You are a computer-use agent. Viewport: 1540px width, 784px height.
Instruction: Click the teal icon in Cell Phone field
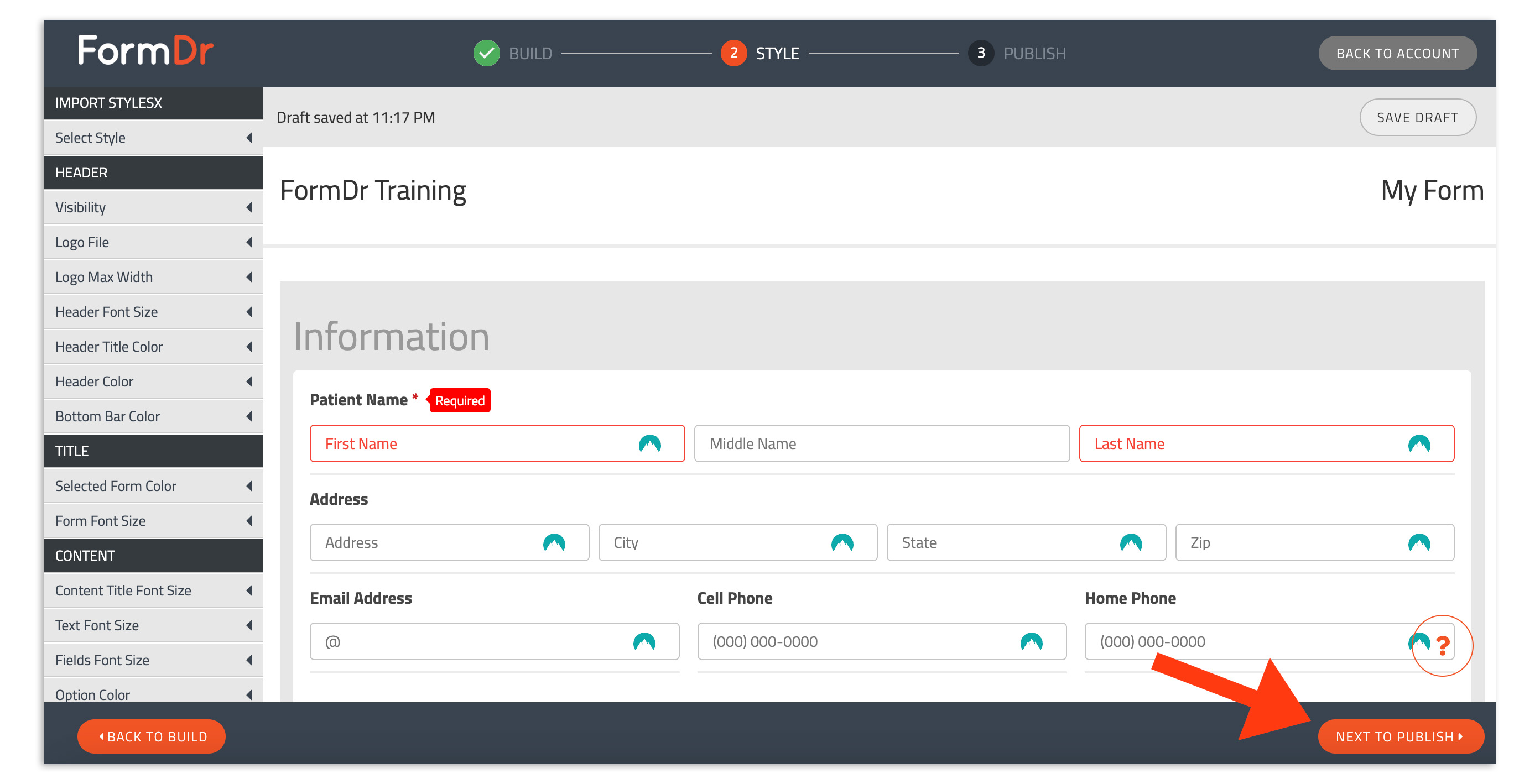[1031, 642]
